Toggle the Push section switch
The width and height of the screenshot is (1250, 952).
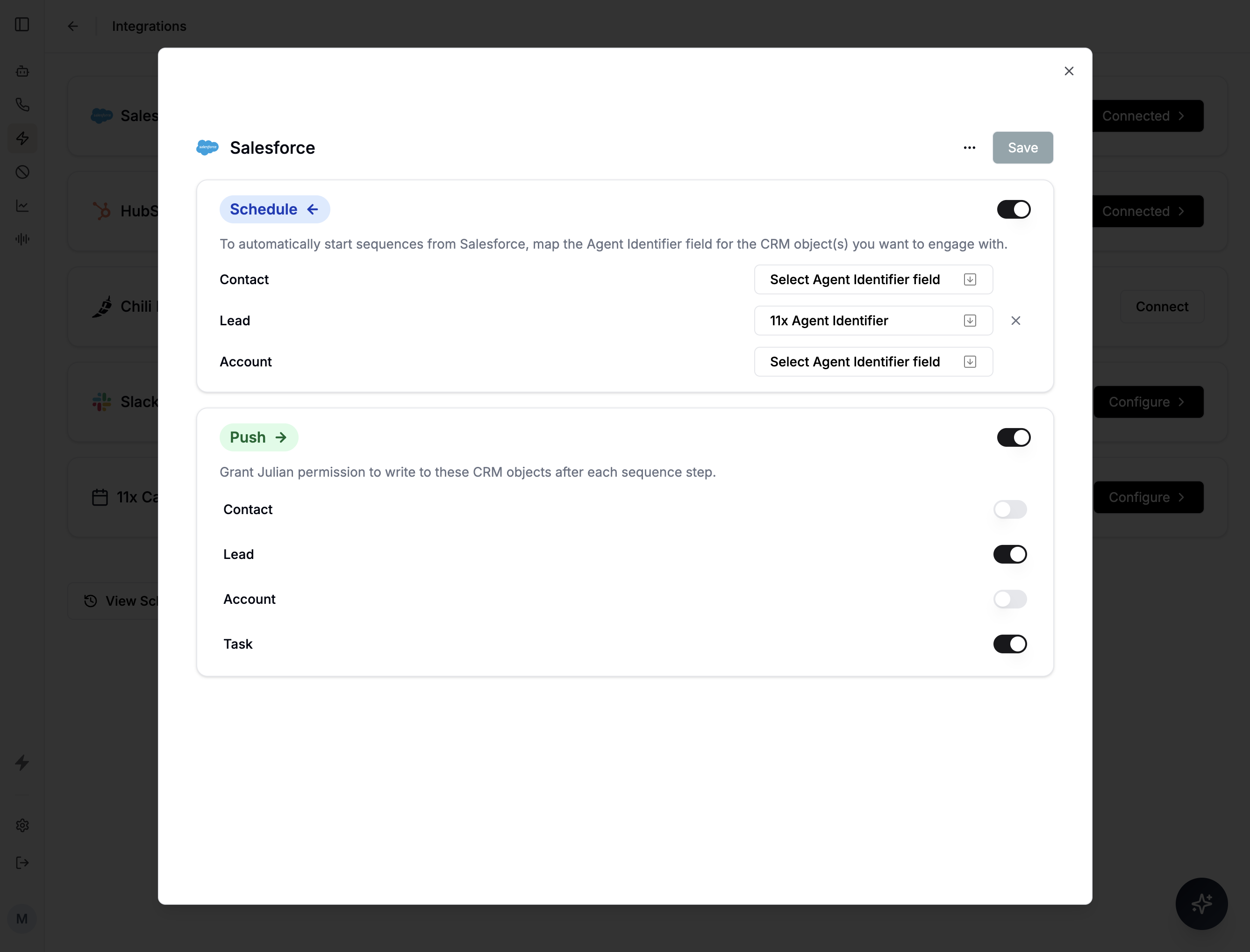tap(1014, 437)
